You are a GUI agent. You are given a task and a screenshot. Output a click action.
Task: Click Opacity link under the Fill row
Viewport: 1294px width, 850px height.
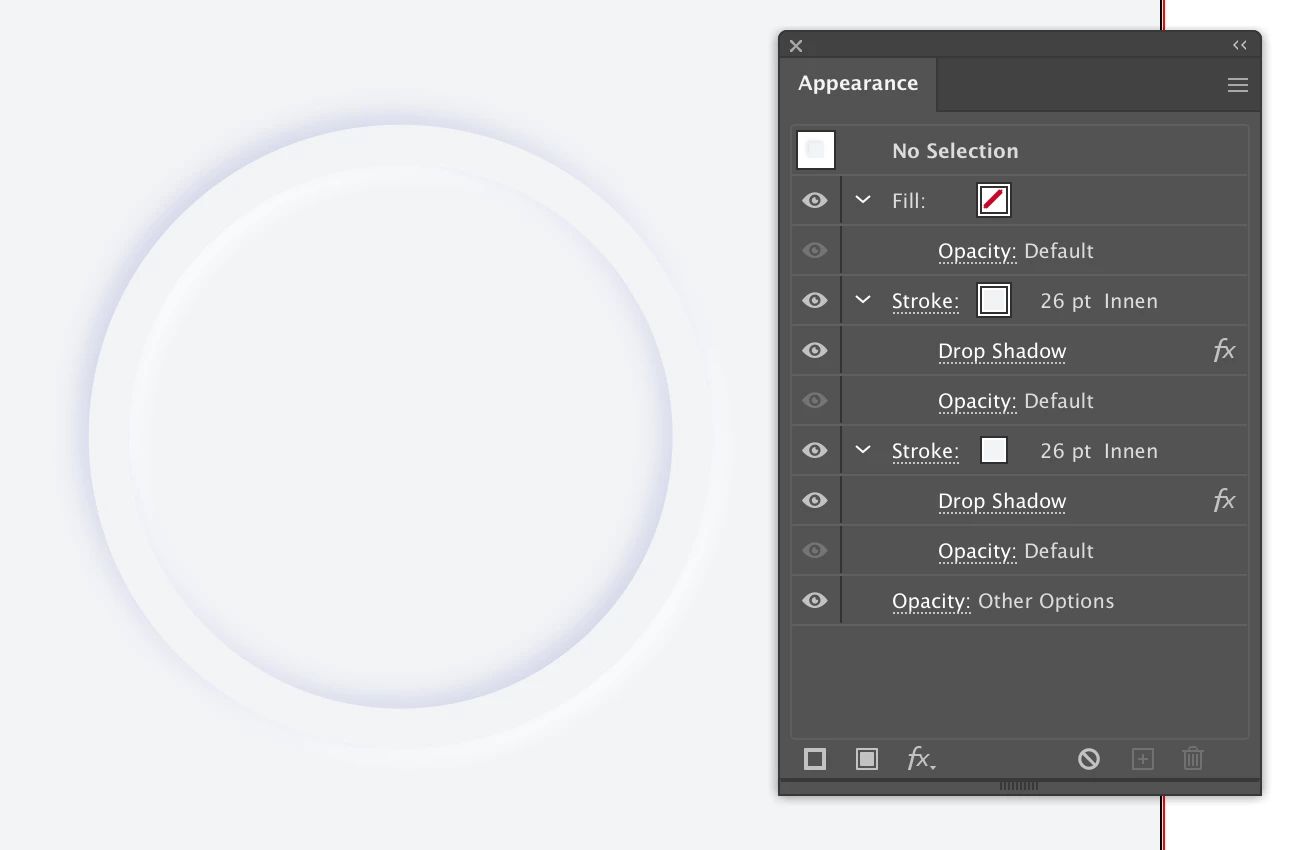[977, 251]
